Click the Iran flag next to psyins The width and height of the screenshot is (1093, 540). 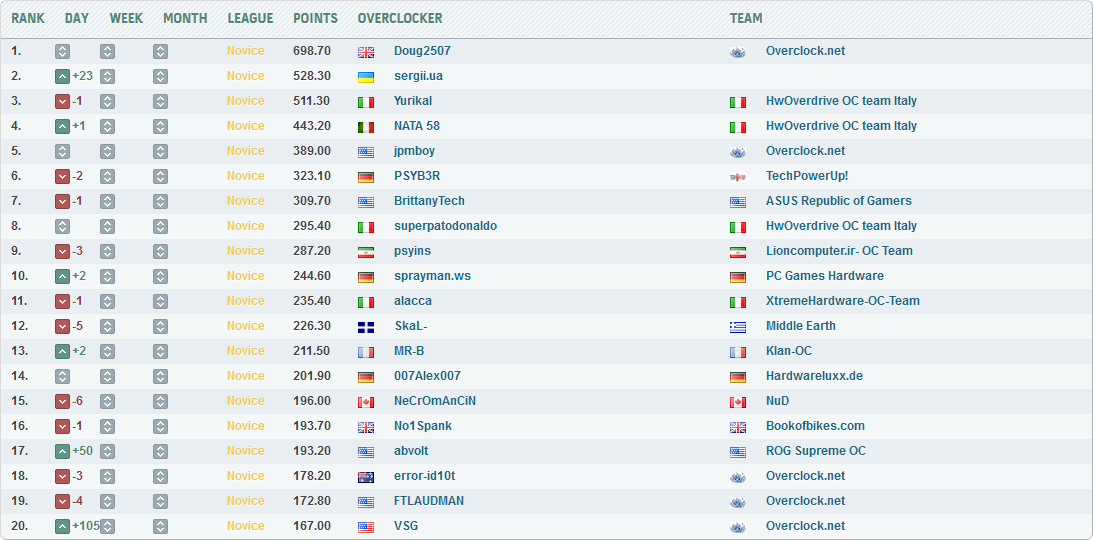366,251
